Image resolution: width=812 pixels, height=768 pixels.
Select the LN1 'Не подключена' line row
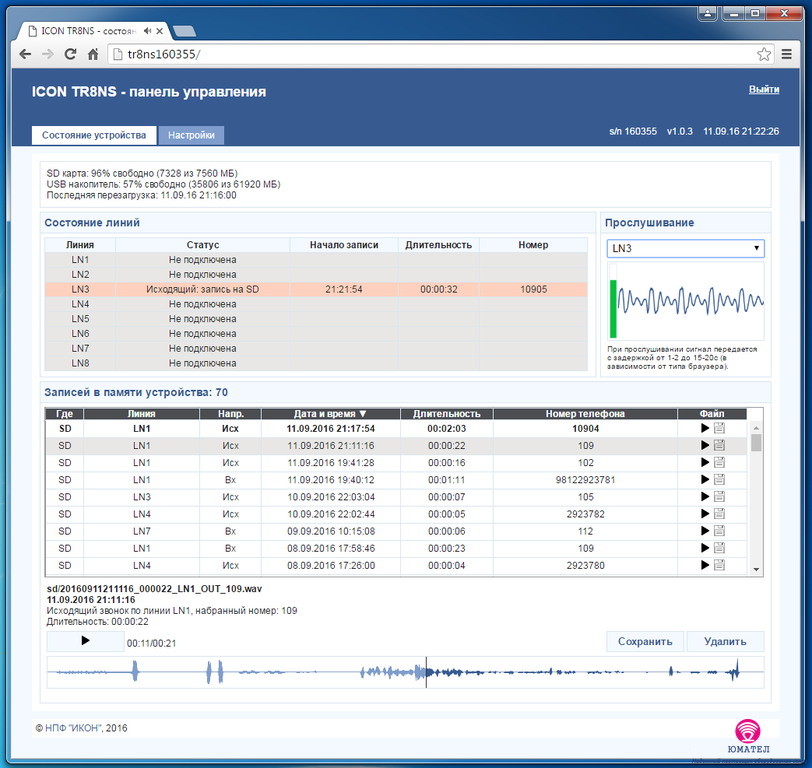click(x=316, y=259)
